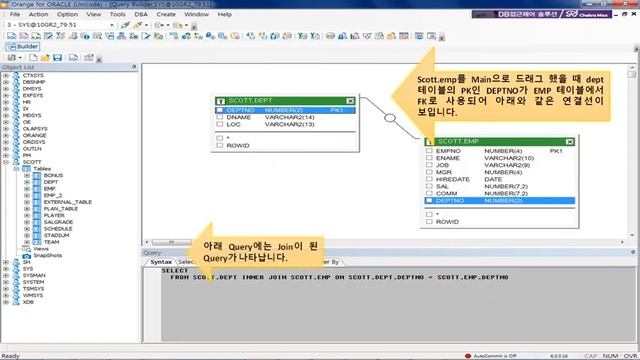Close the SCOTT.EMP table box
640x360 pixels.
pos(569,142)
